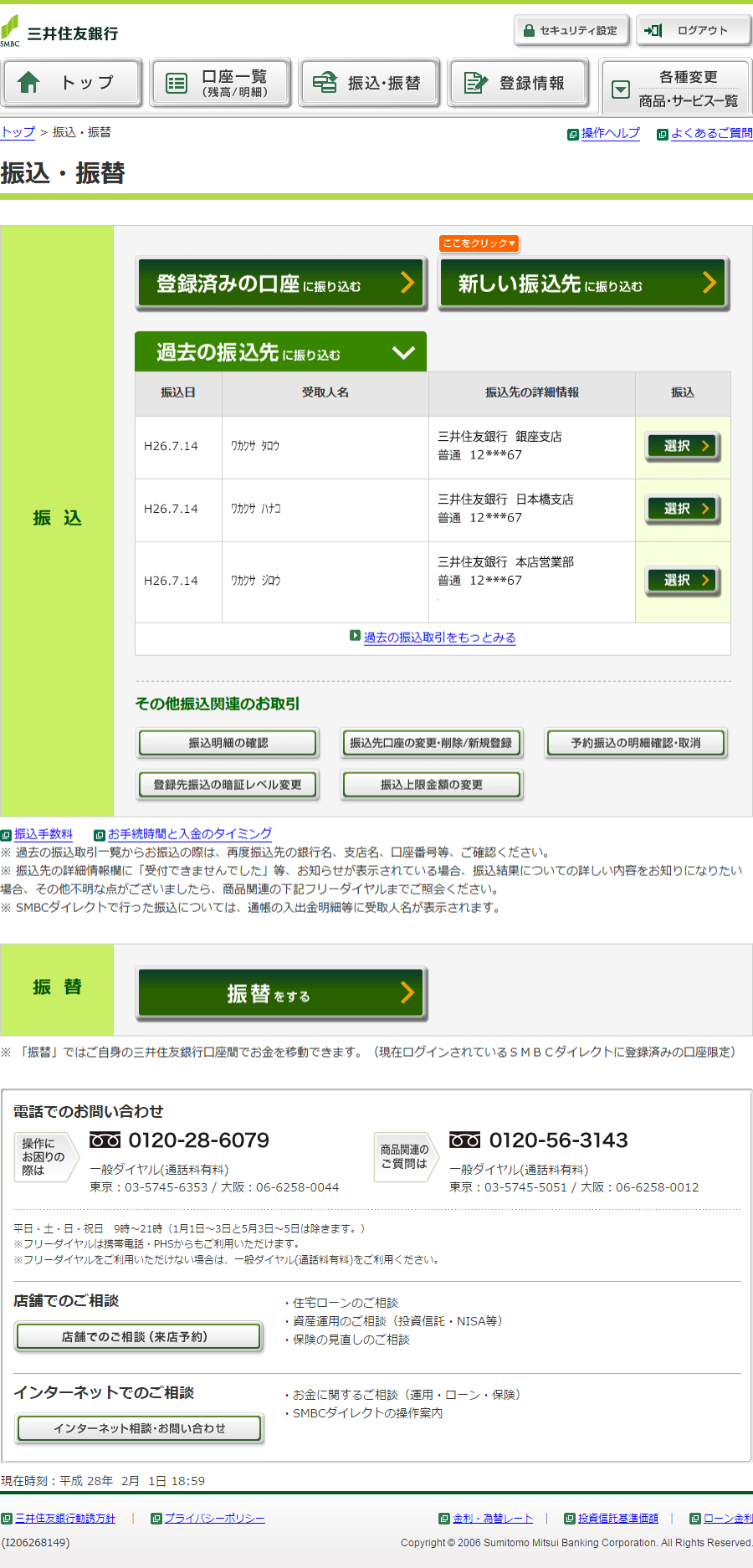Open 投資信託基準価額 footer link
This screenshot has height=1568, width=753.
[618, 1519]
